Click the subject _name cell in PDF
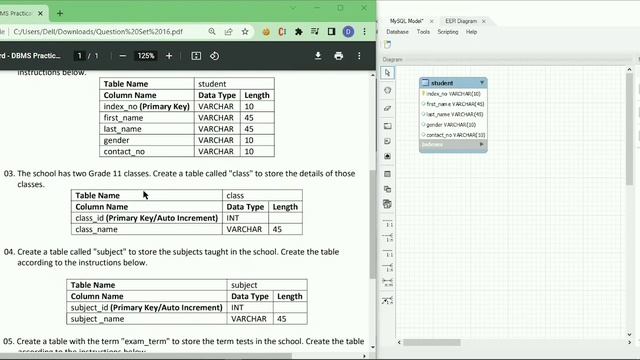 147,319
